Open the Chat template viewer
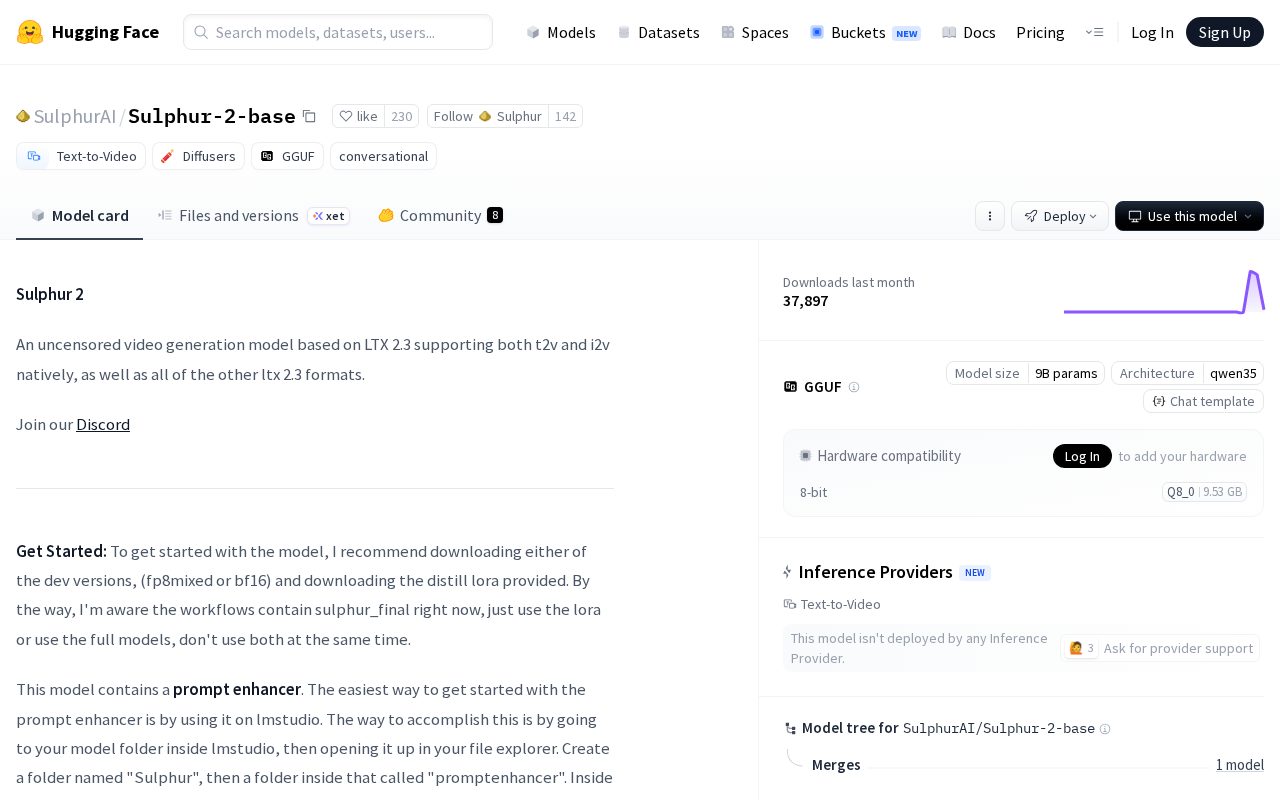1280x800 pixels. pyautogui.click(x=1204, y=401)
